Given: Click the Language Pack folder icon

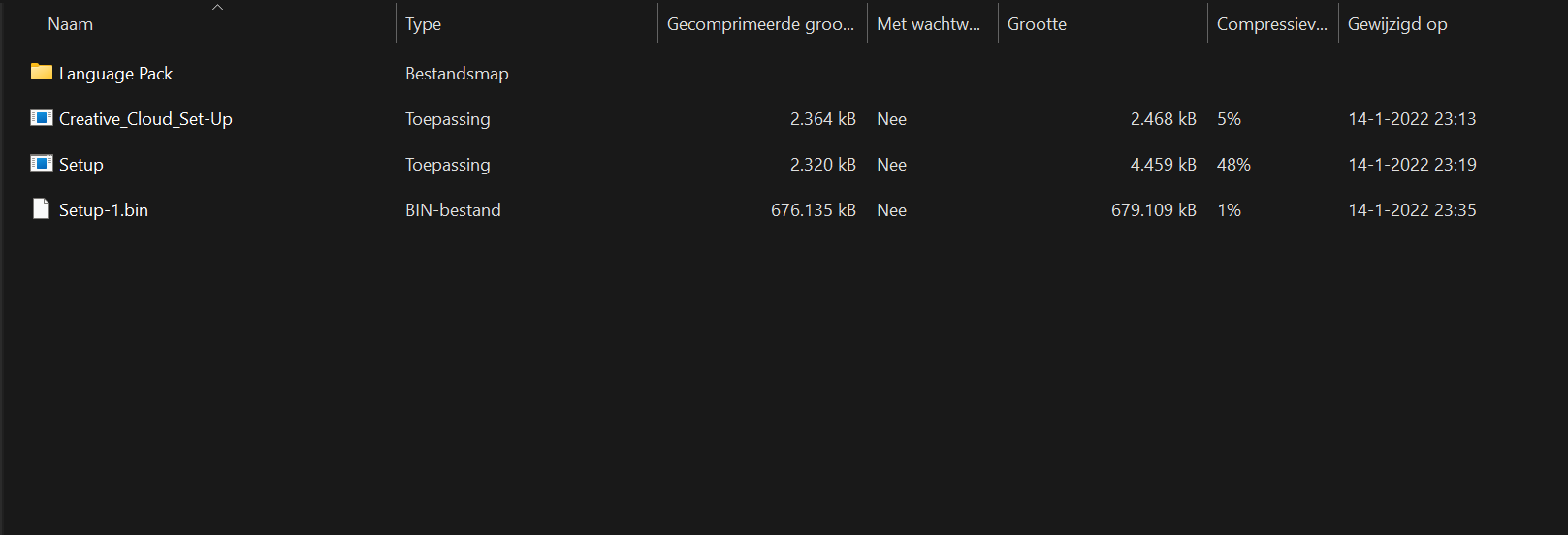Looking at the screenshot, I should (x=41, y=72).
